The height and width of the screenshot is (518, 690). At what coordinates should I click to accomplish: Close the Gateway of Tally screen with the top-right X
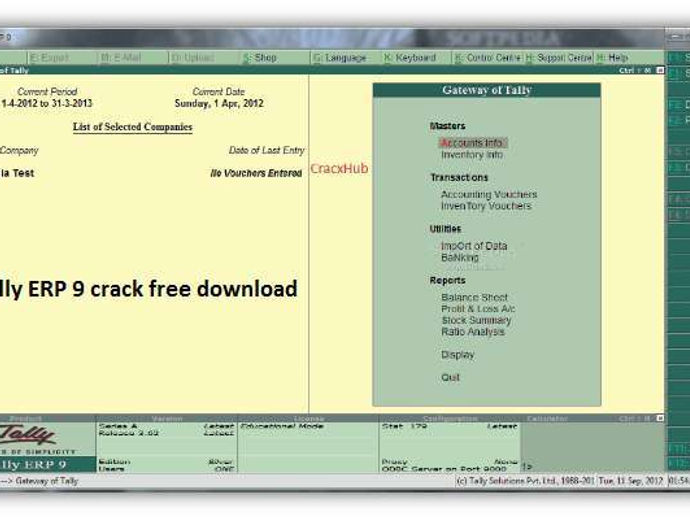coord(660,70)
